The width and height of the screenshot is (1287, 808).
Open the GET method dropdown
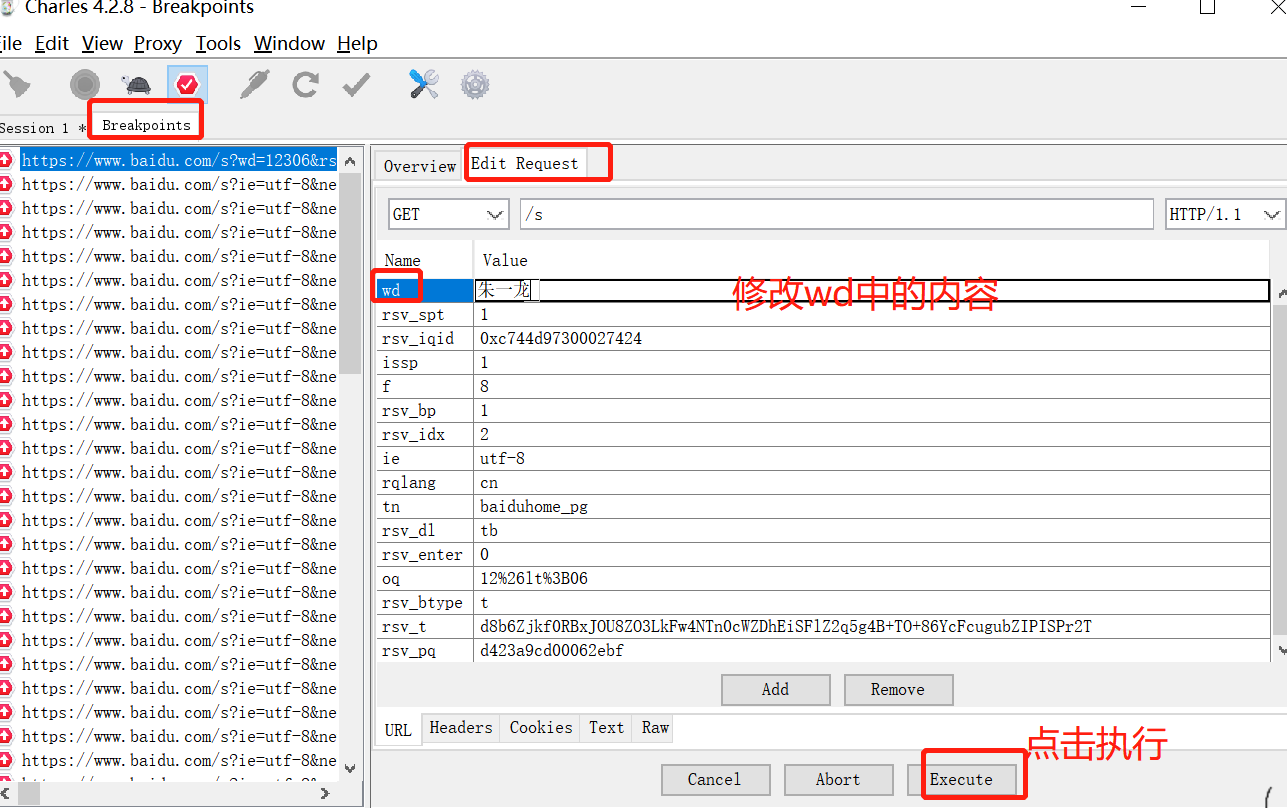point(449,214)
